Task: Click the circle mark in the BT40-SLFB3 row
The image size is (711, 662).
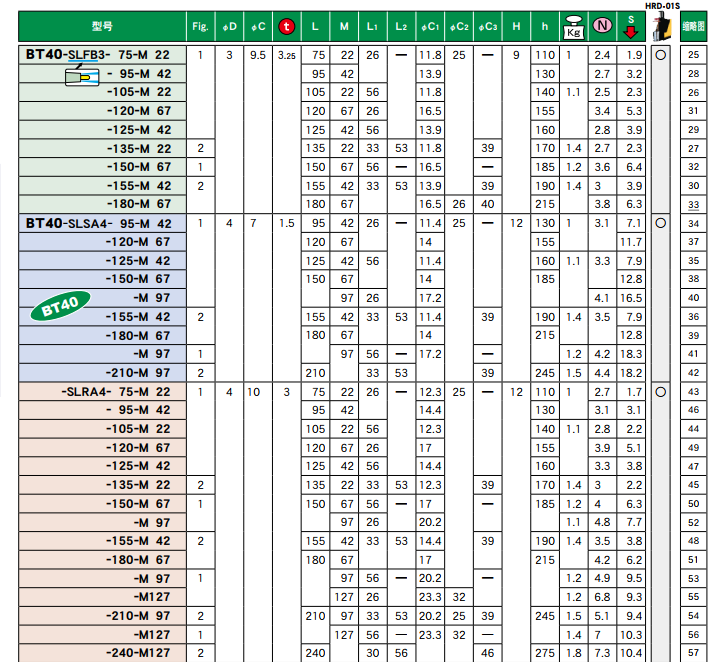Action: click(661, 55)
